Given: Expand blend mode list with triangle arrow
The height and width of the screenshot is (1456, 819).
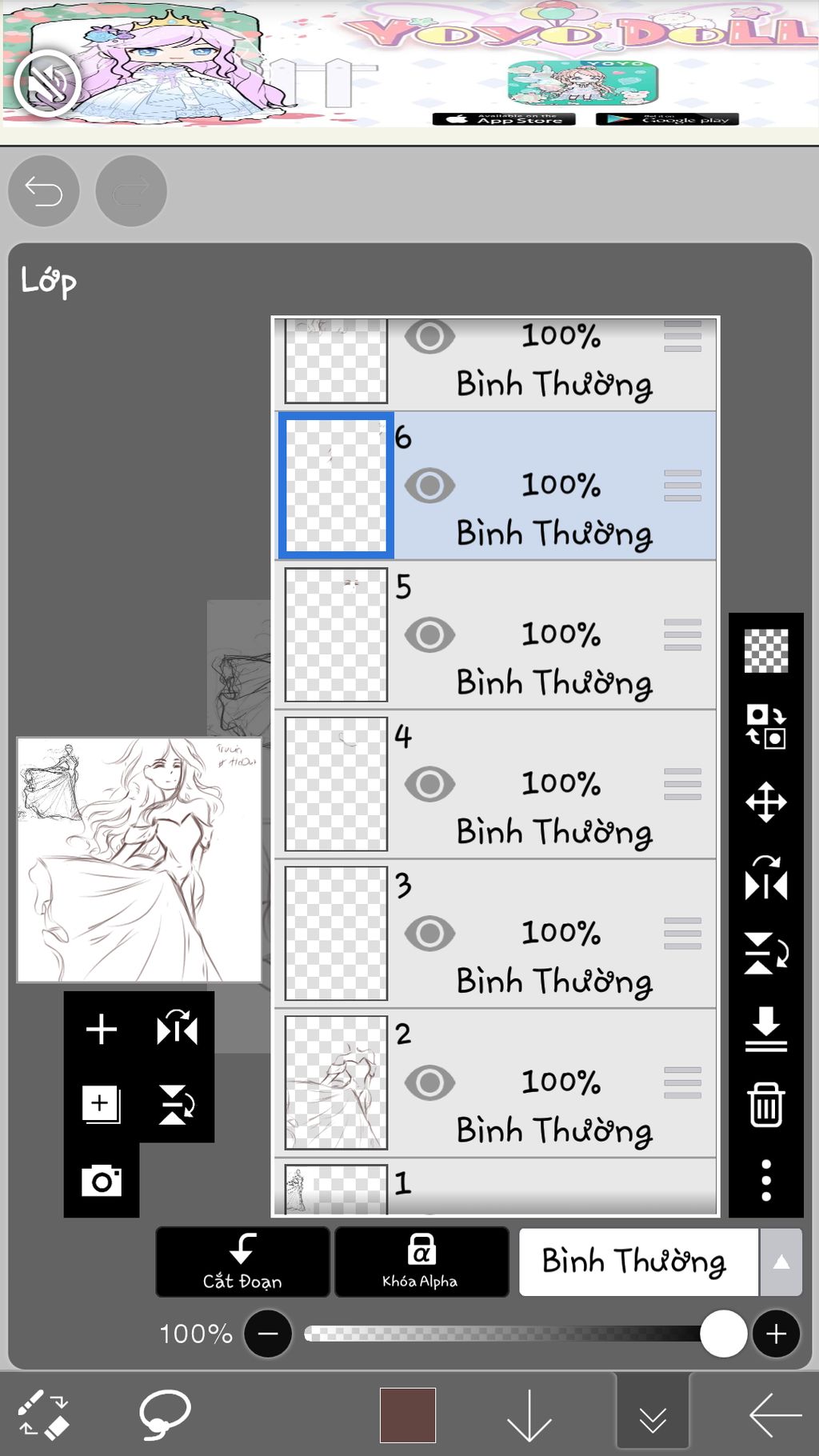Looking at the screenshot, I should pos(781,1262).
